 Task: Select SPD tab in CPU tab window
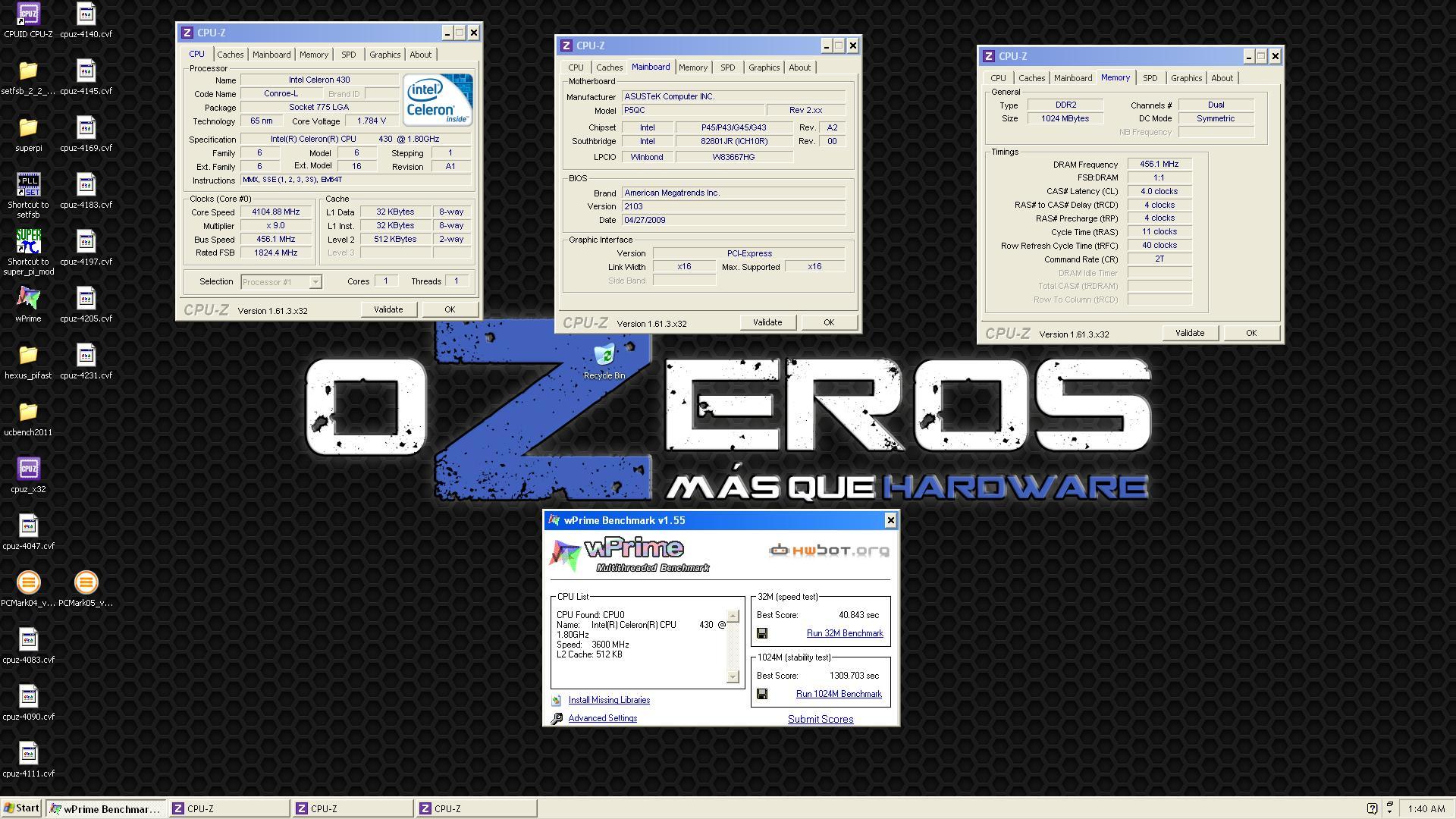point(348,55)
